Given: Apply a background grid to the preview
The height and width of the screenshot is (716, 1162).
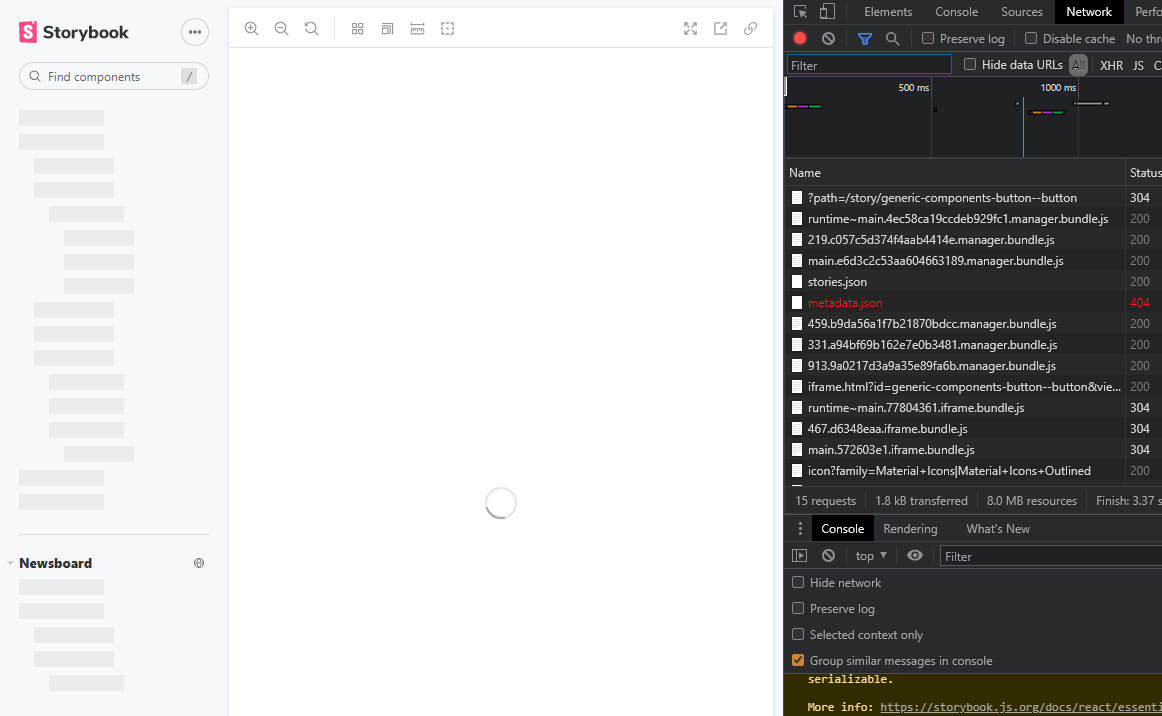Looking at the screenshot, I should pyautogui.click(x=357, y=29).
